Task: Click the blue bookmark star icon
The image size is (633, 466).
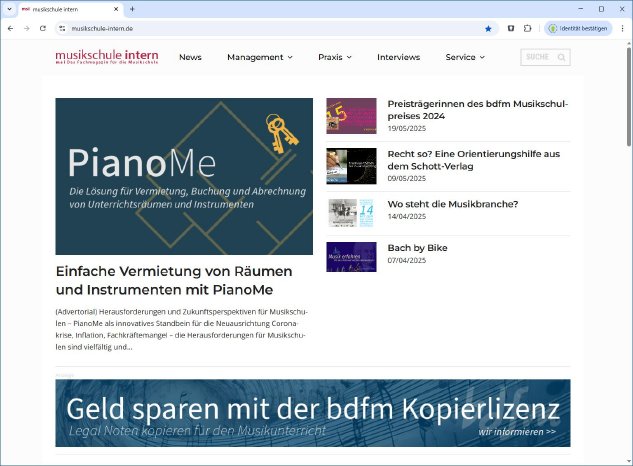Action: pyautogui.click(x=488, y=28)
